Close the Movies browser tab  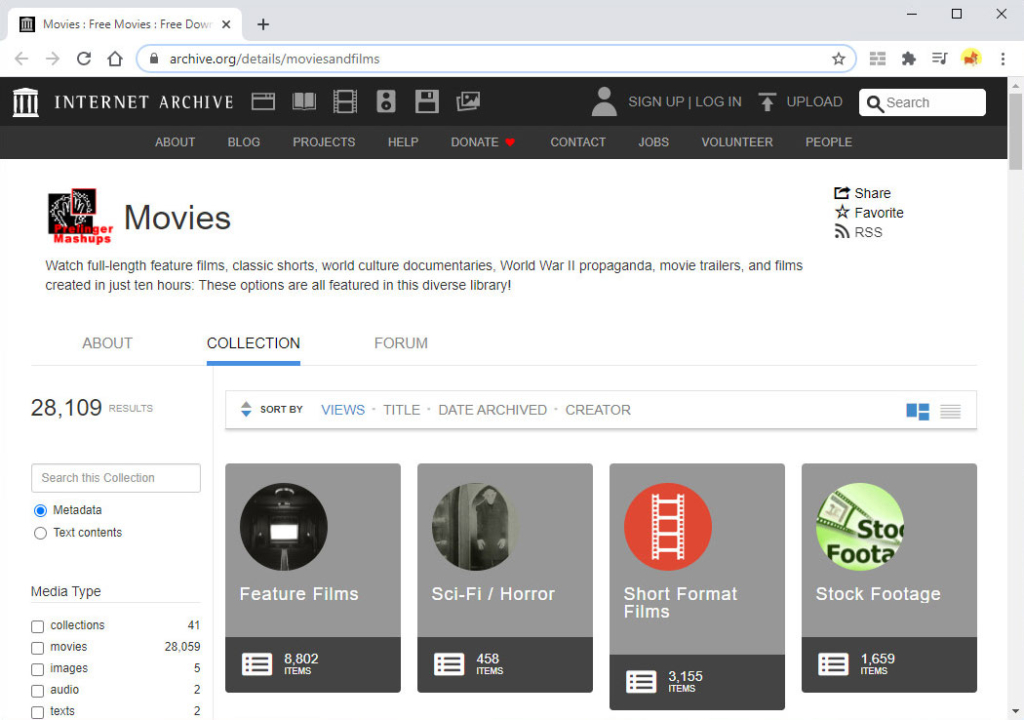(x=226, y=24)
